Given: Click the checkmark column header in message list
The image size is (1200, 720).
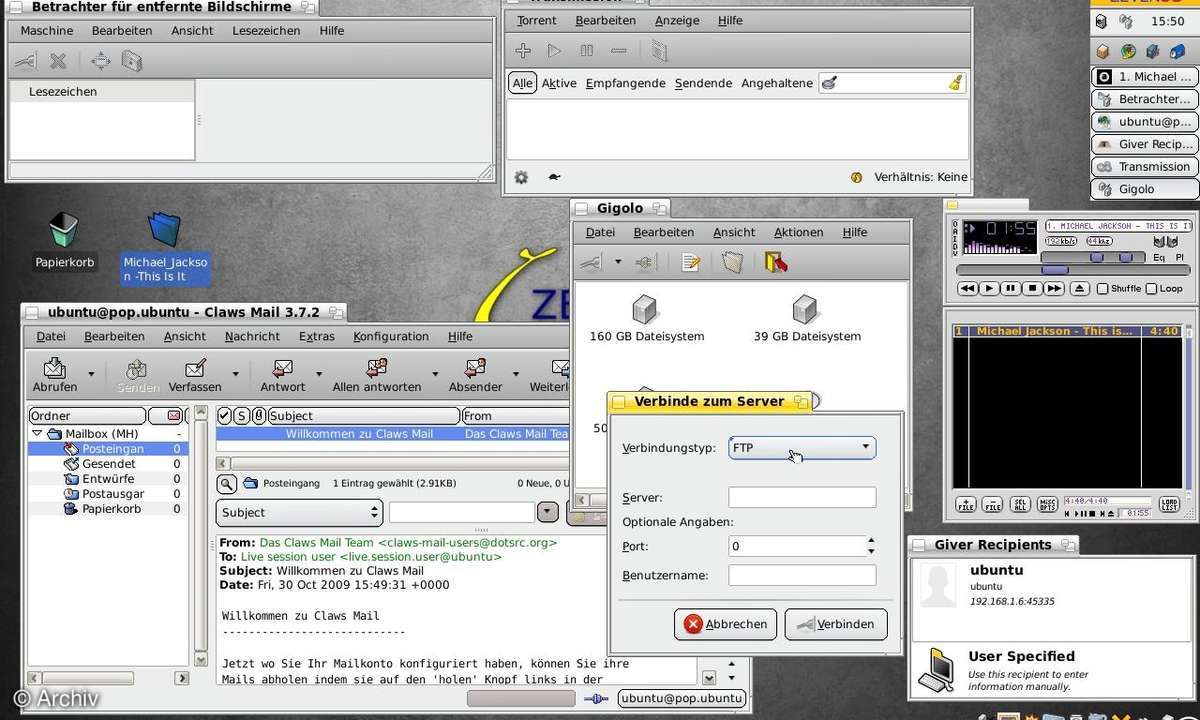Looking at the screenshot, I should (224, 415).
